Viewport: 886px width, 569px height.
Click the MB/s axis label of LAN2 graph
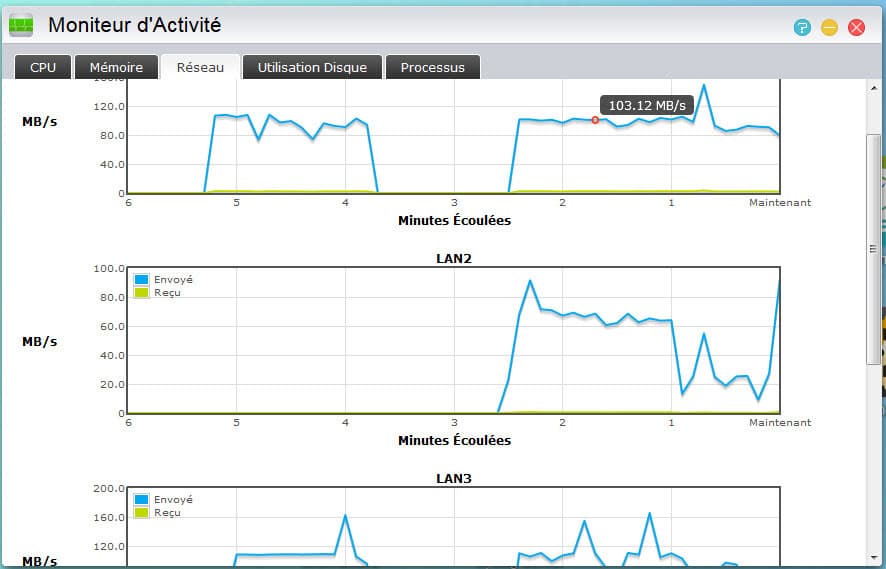[x=40, y=341]
